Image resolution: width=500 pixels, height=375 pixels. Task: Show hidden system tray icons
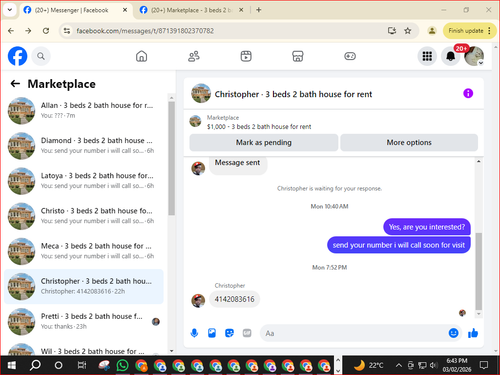pyautogui.click(x=398, y=365)
